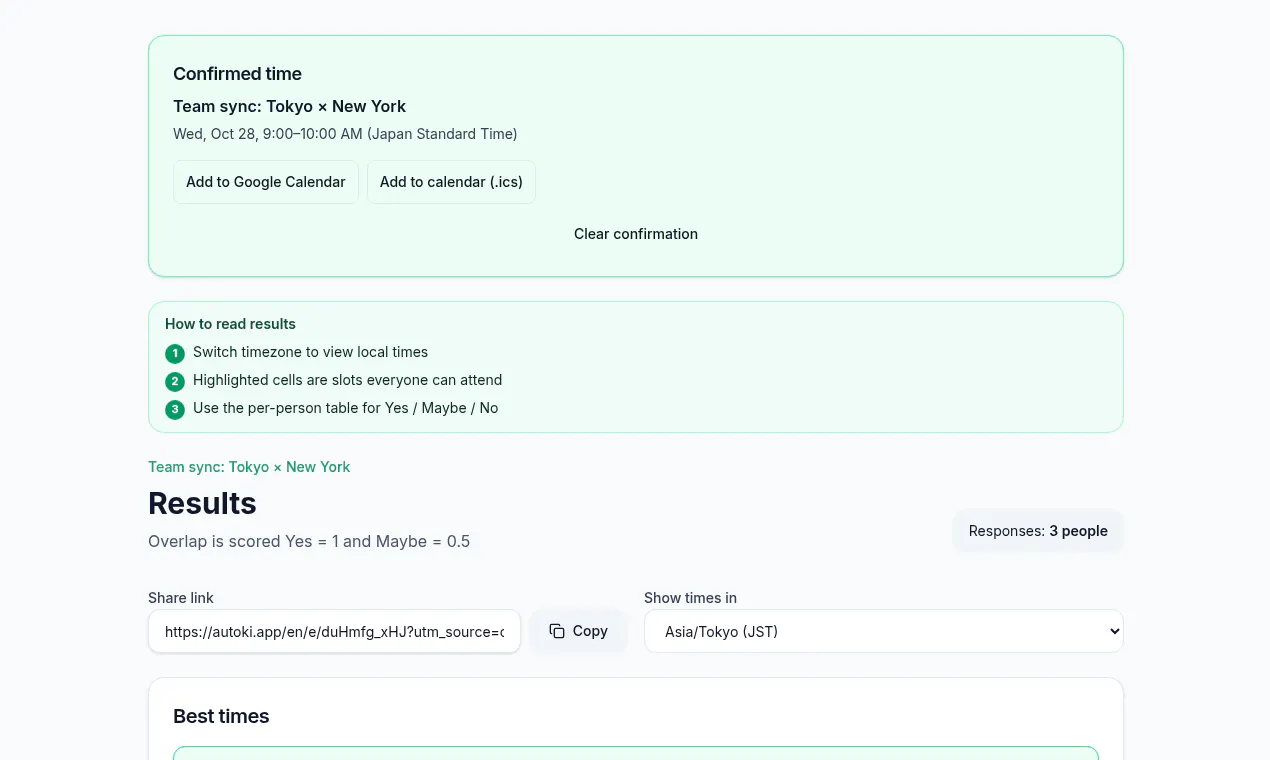Click the Responses: 3 people badge

coord(1038,531)
